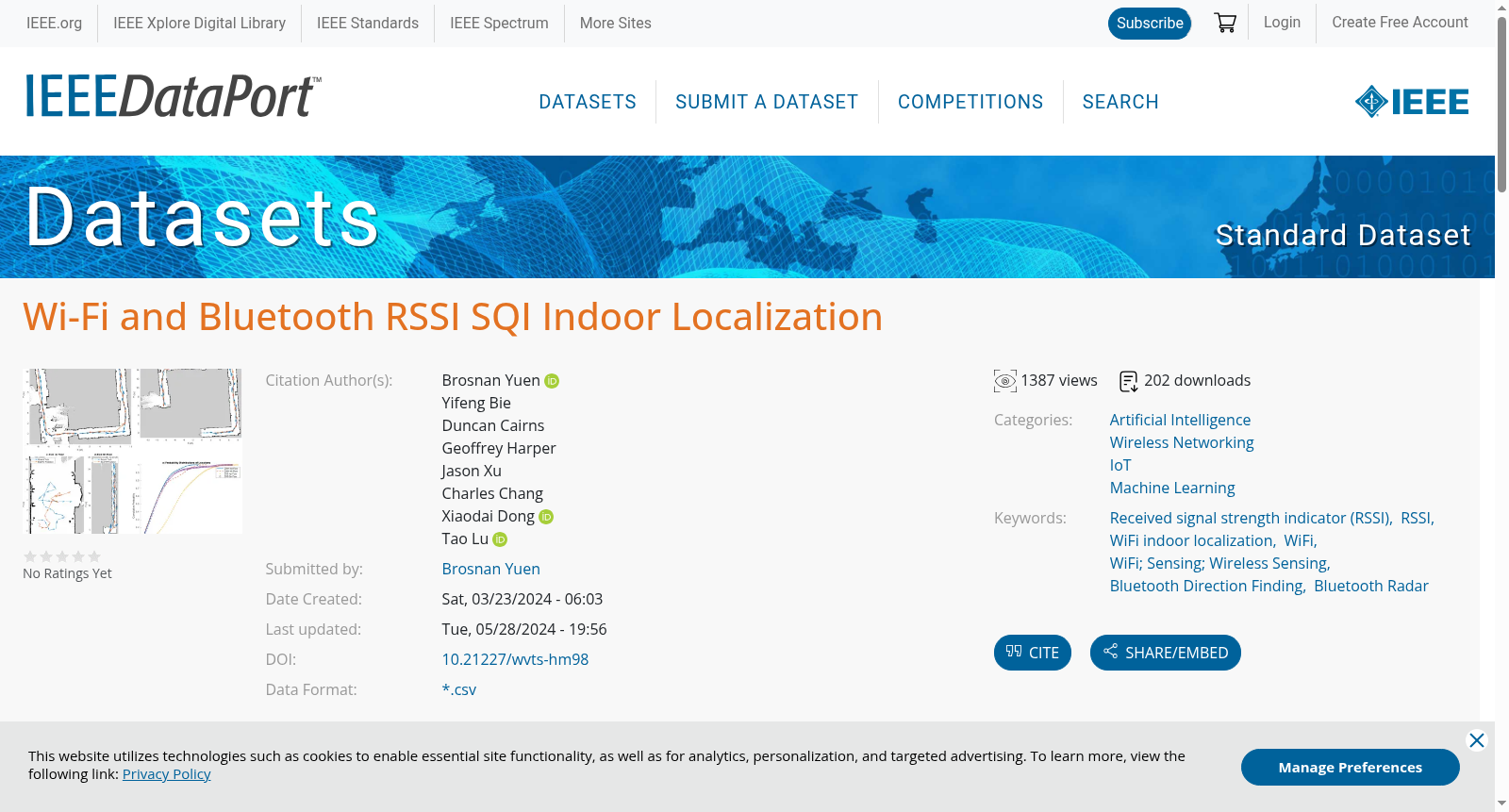Open Submit a Dataset menu item
The image size is (1509, 812).
767,102
